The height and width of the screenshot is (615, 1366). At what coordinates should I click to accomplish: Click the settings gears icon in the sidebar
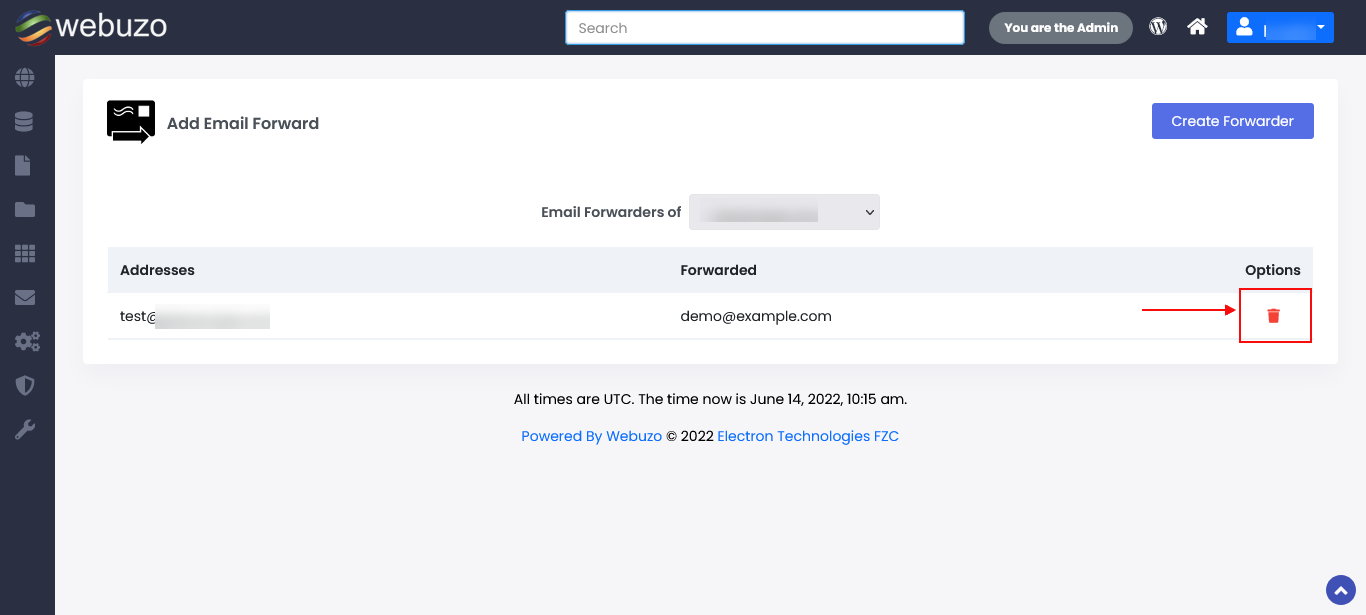(x=26, y=342)
